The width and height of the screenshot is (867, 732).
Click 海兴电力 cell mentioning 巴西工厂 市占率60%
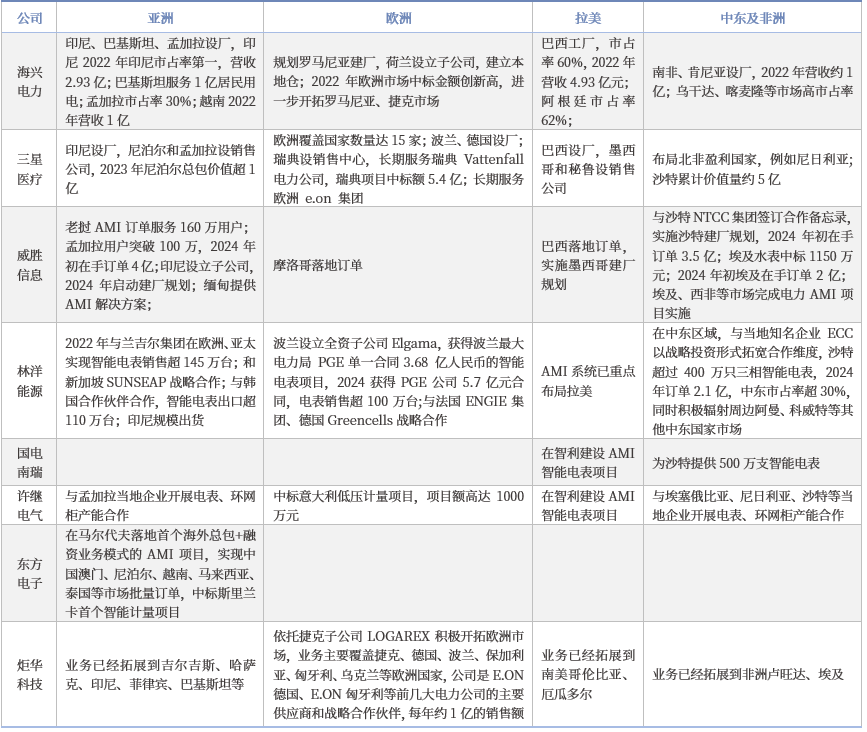point(588,81)
